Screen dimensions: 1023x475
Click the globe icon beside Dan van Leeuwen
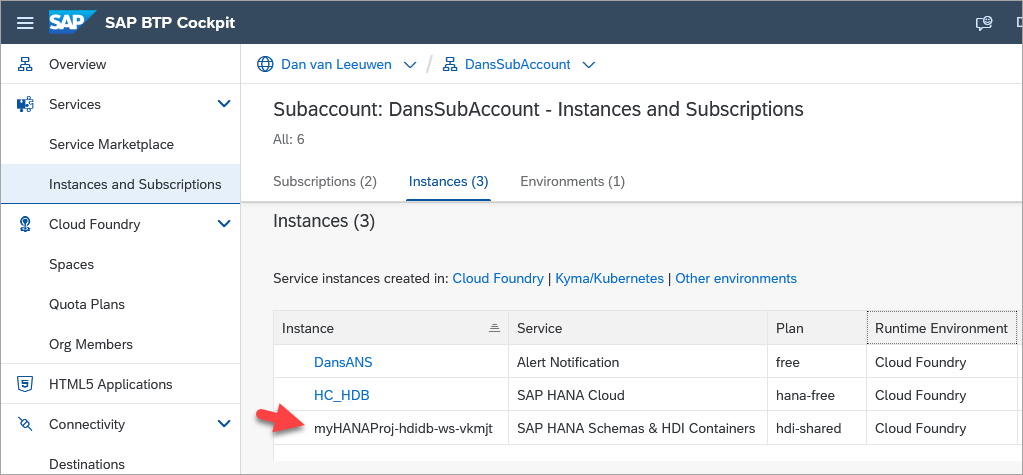pyautogui.click(x=265, y=65)
